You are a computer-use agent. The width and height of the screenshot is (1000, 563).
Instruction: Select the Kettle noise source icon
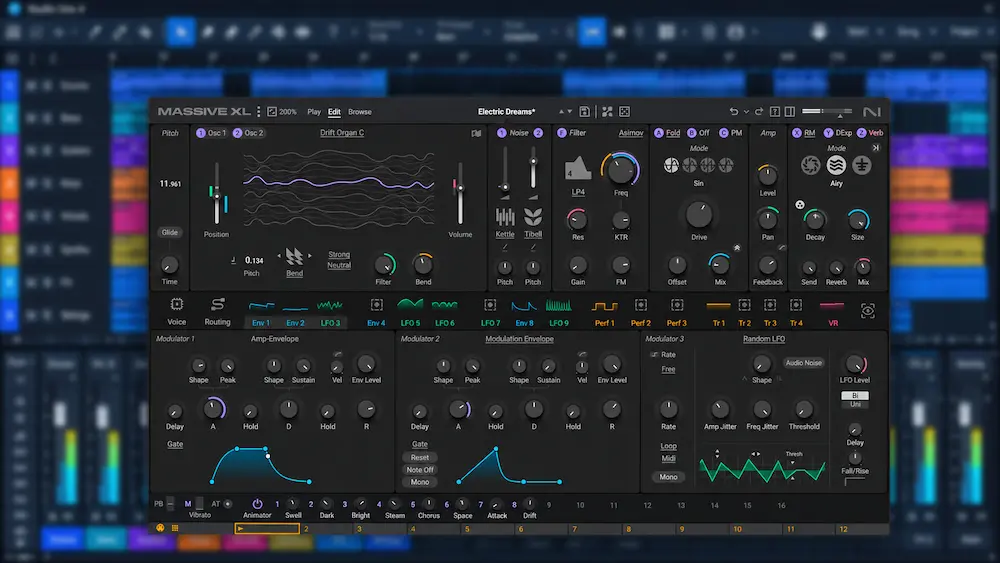coord(505,217)
